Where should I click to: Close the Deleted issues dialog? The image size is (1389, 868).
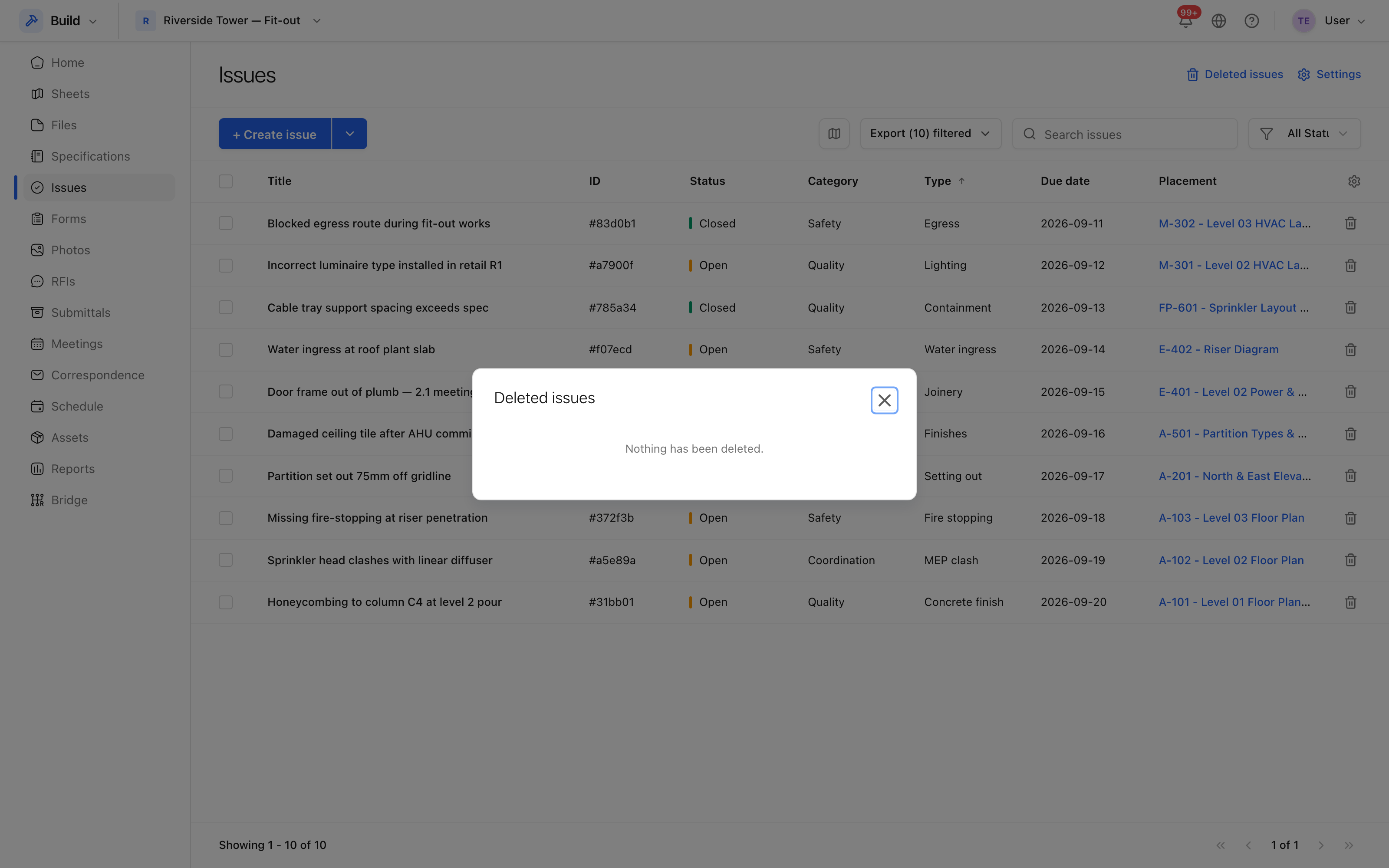884,400
